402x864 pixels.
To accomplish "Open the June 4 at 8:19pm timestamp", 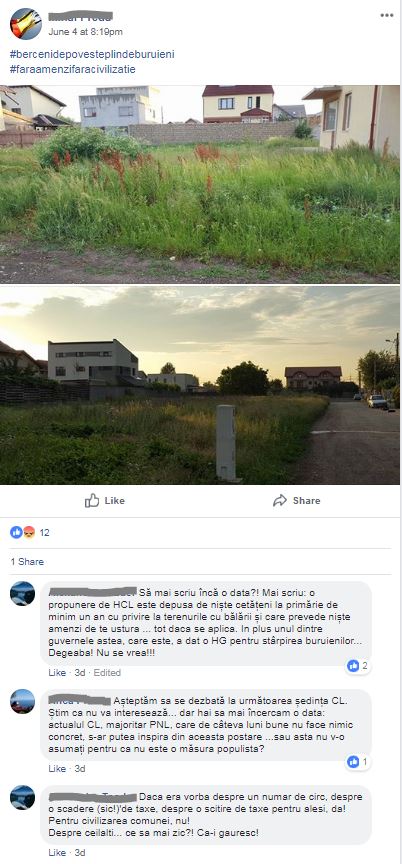I will coord(85,32).
